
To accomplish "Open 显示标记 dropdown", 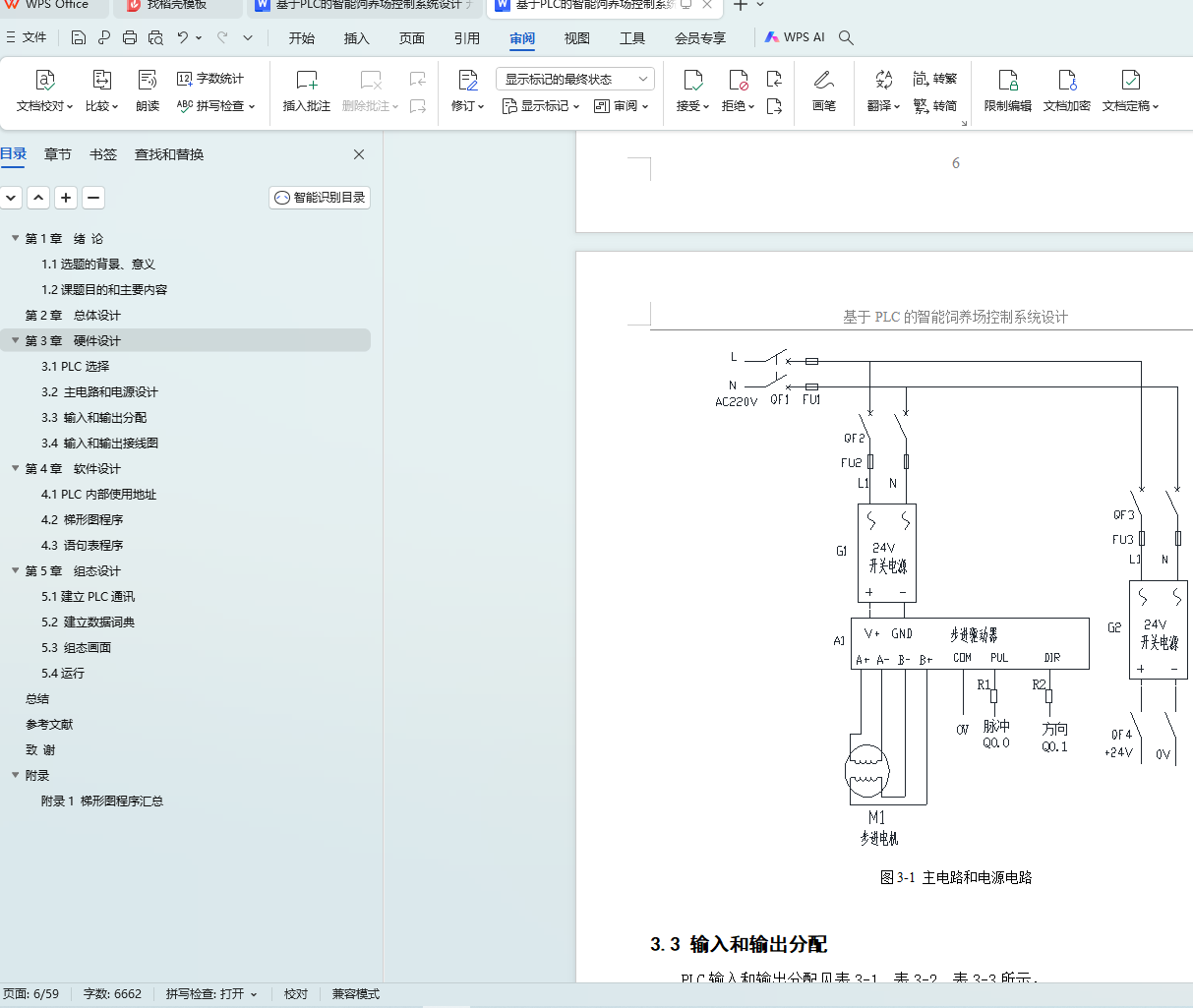I will [541, 105].
